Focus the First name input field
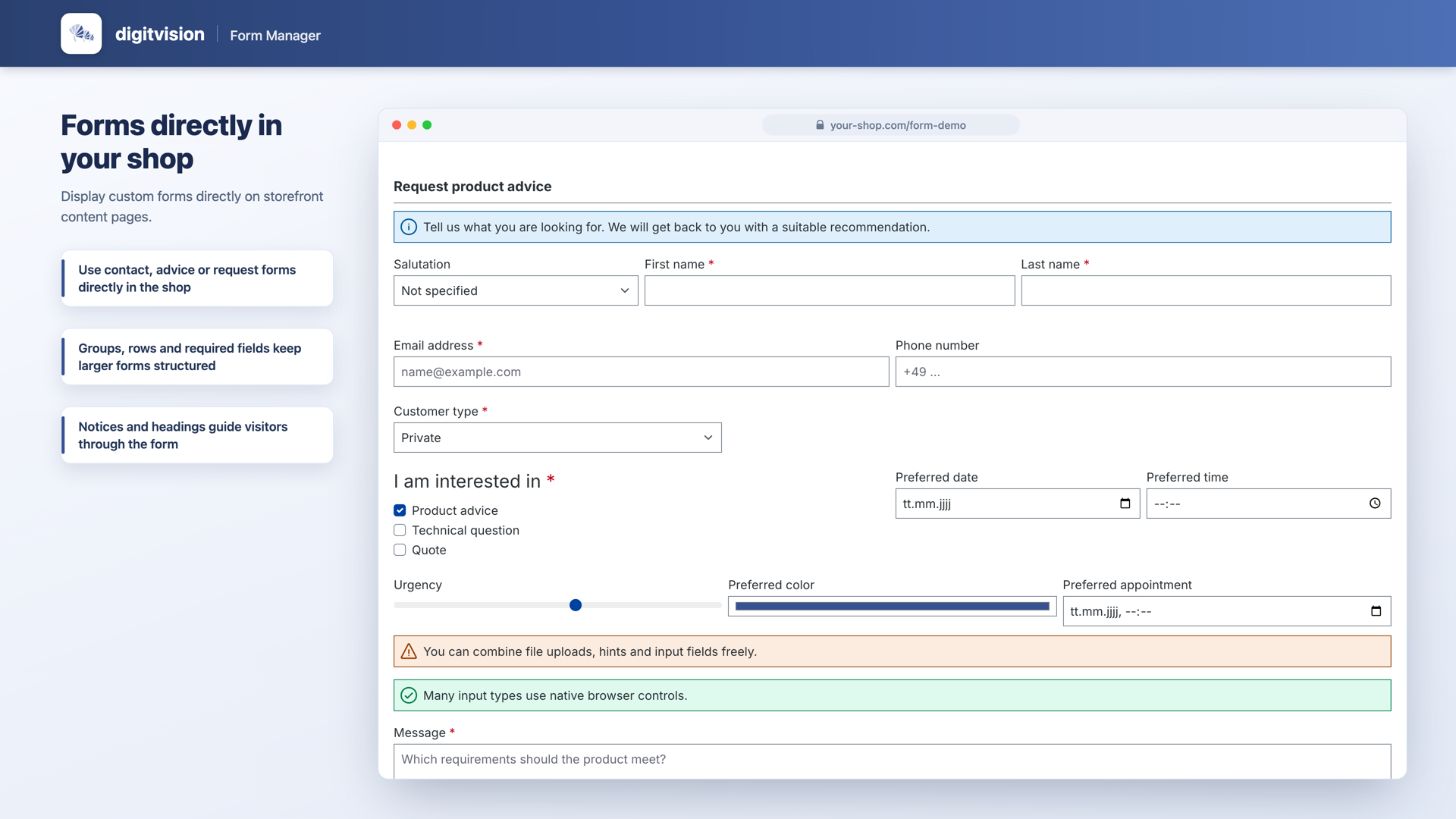Viewport: 1456px width, 819px height. 830,290
